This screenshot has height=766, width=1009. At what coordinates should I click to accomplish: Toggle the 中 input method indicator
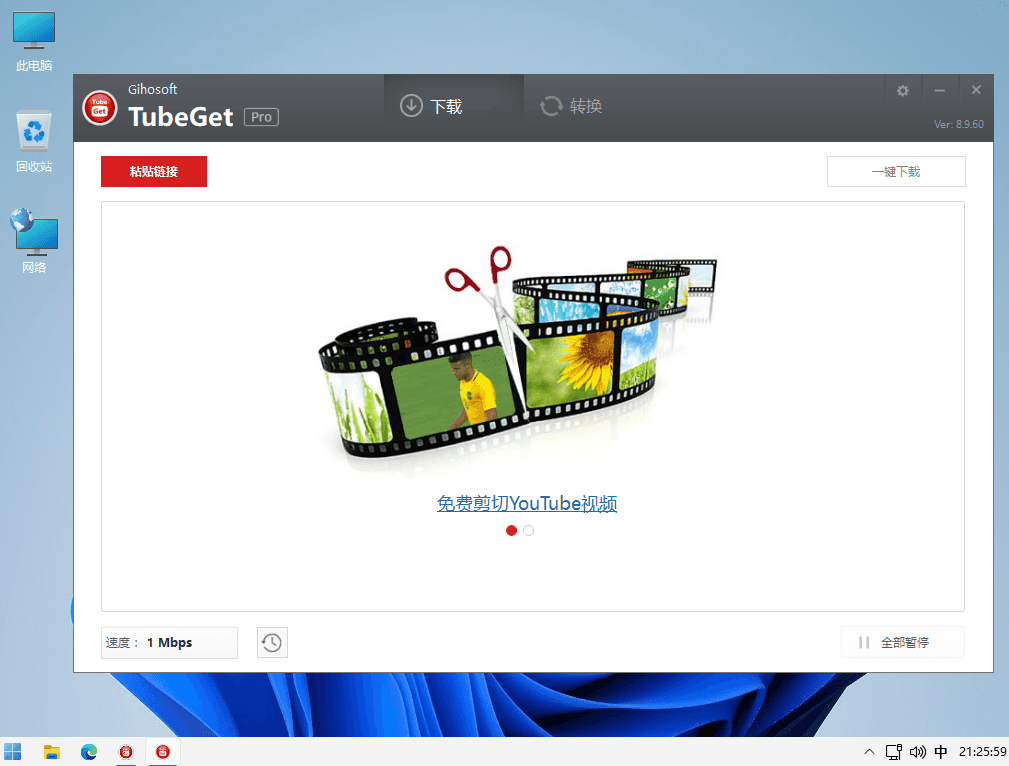click(941, 752)
